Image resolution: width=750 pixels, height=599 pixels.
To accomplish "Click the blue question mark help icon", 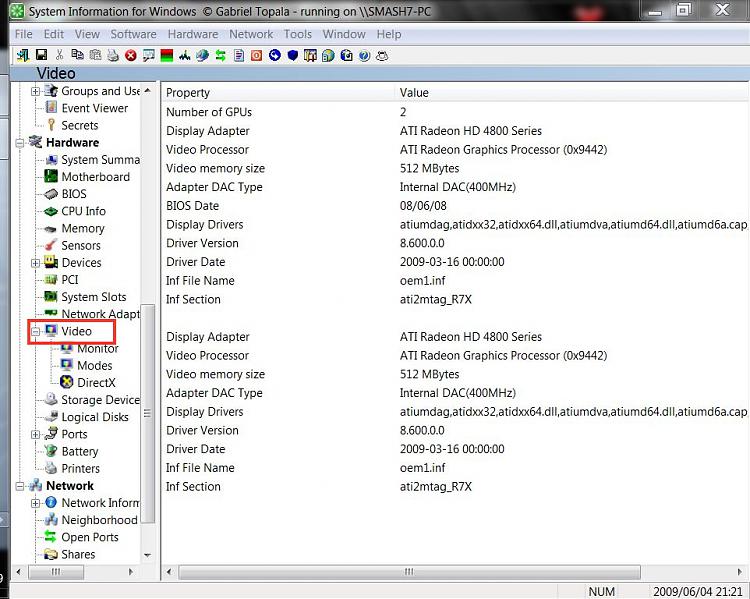I will 364,56.
